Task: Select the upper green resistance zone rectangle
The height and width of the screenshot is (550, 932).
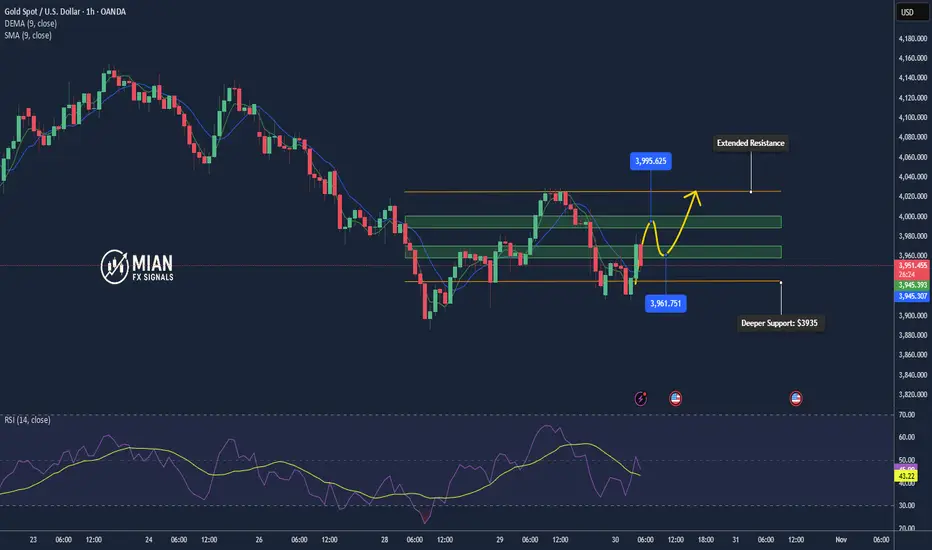Action: [593, 222]
